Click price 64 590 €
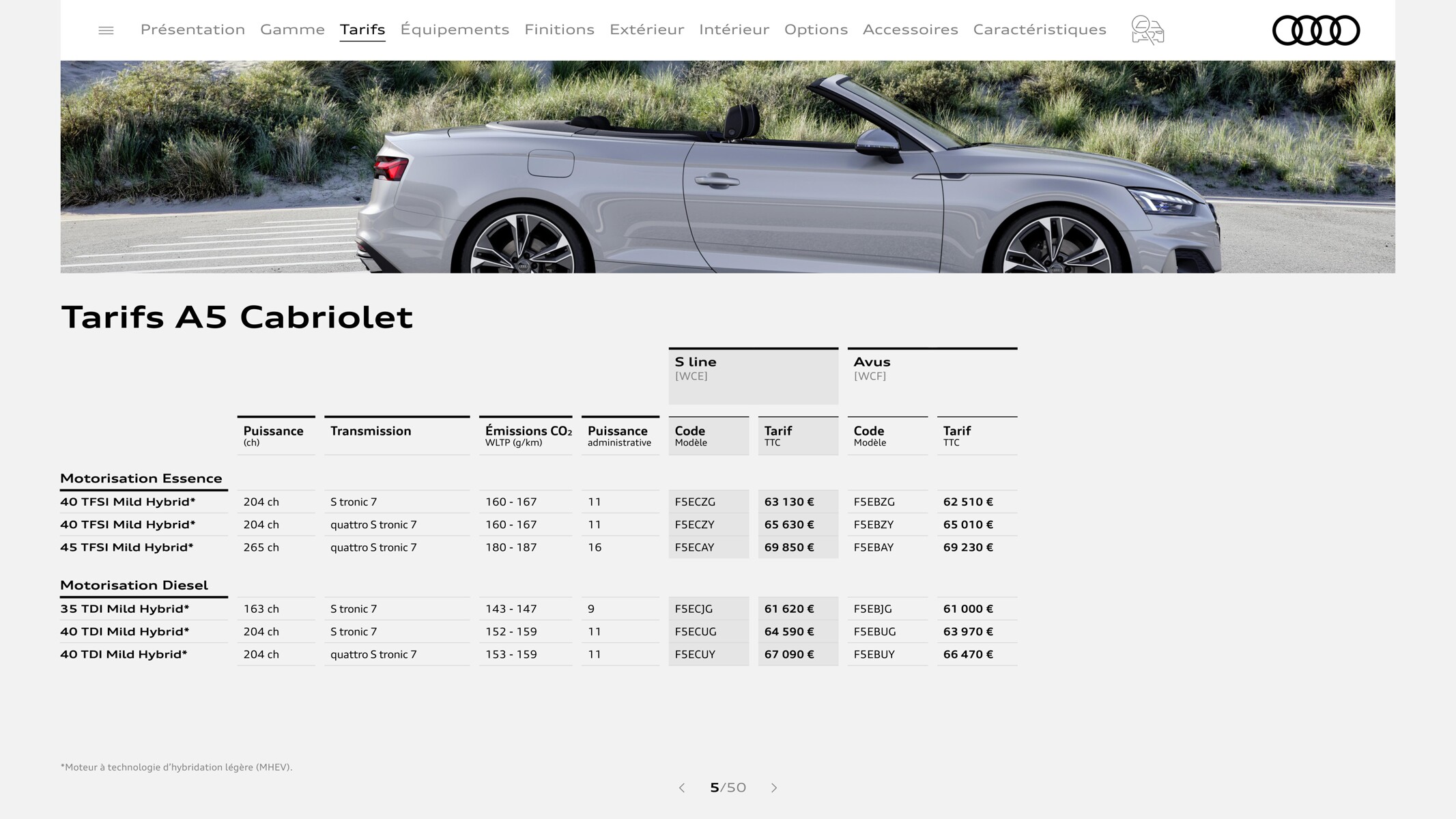This screenshot has width=1456, height=819. pyautogui.click(x=789, y=632)
